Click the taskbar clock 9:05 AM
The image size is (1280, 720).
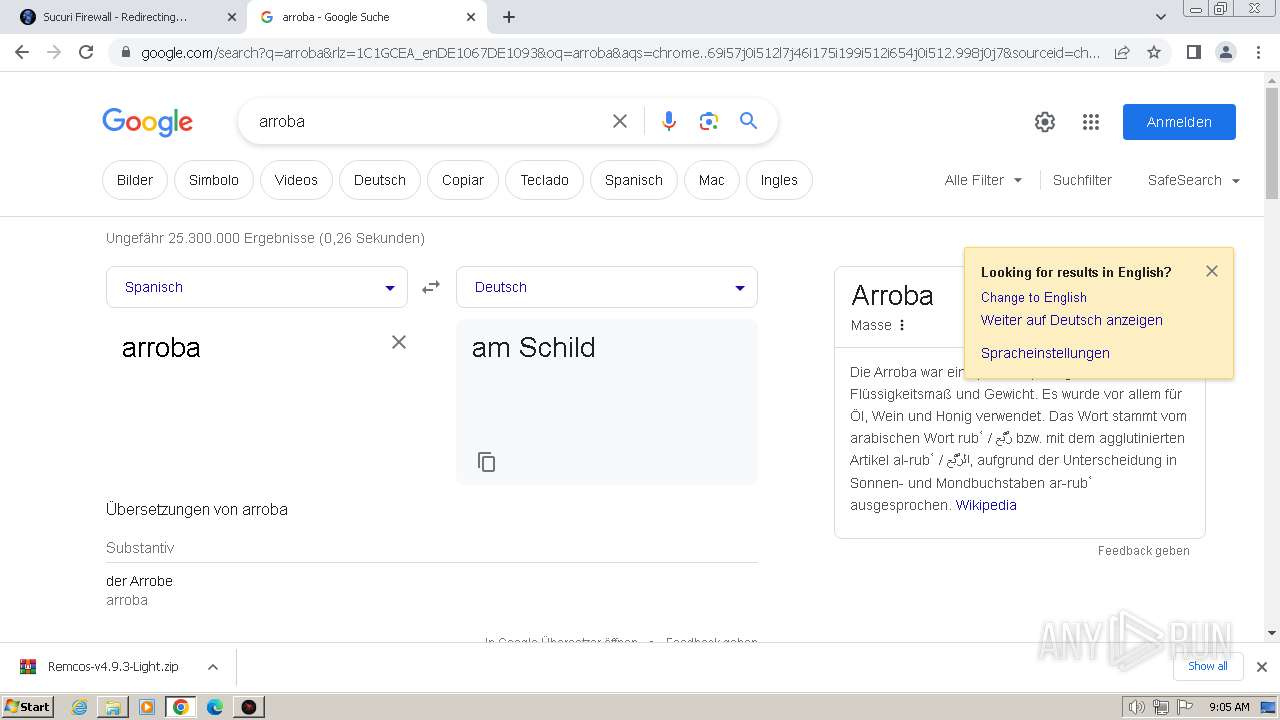pyautogui.click(x=1229, y=707)
